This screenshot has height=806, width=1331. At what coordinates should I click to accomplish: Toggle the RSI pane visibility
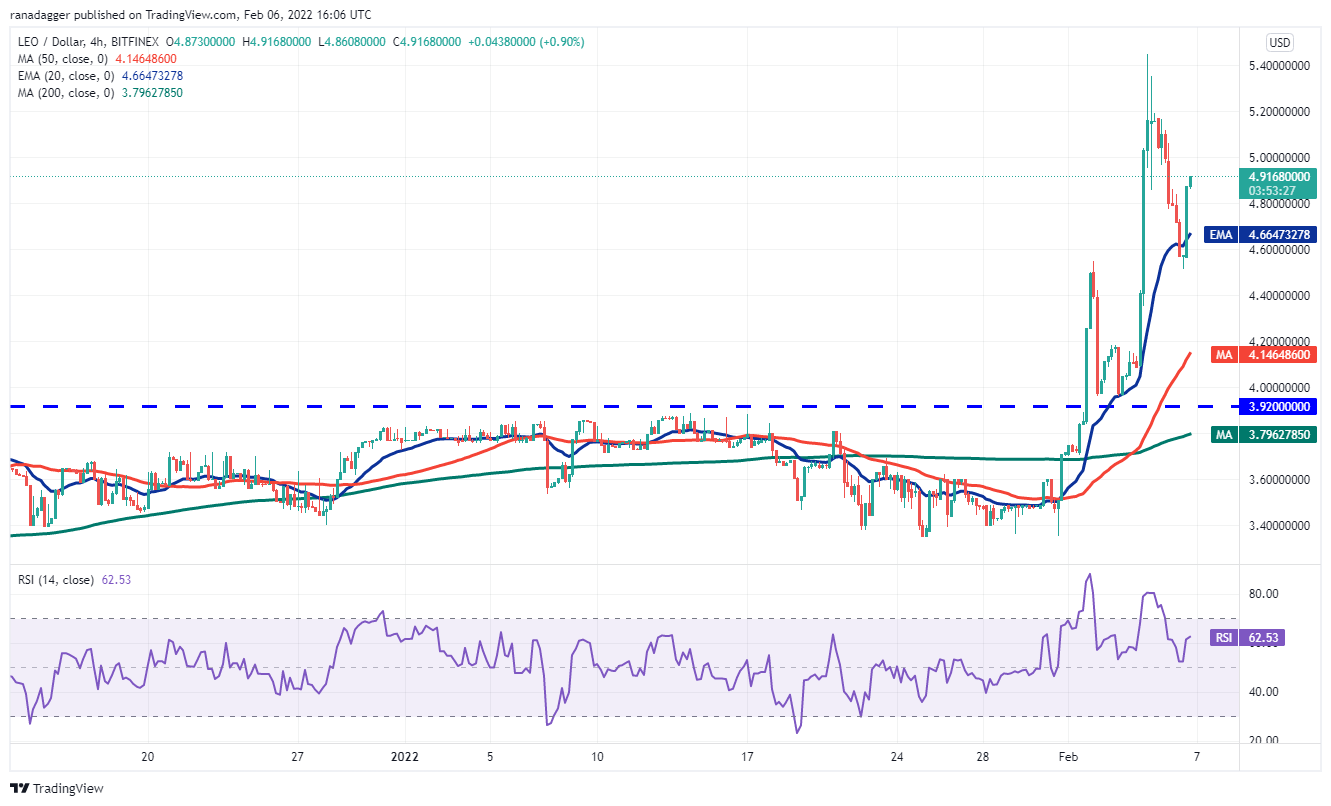56,580
